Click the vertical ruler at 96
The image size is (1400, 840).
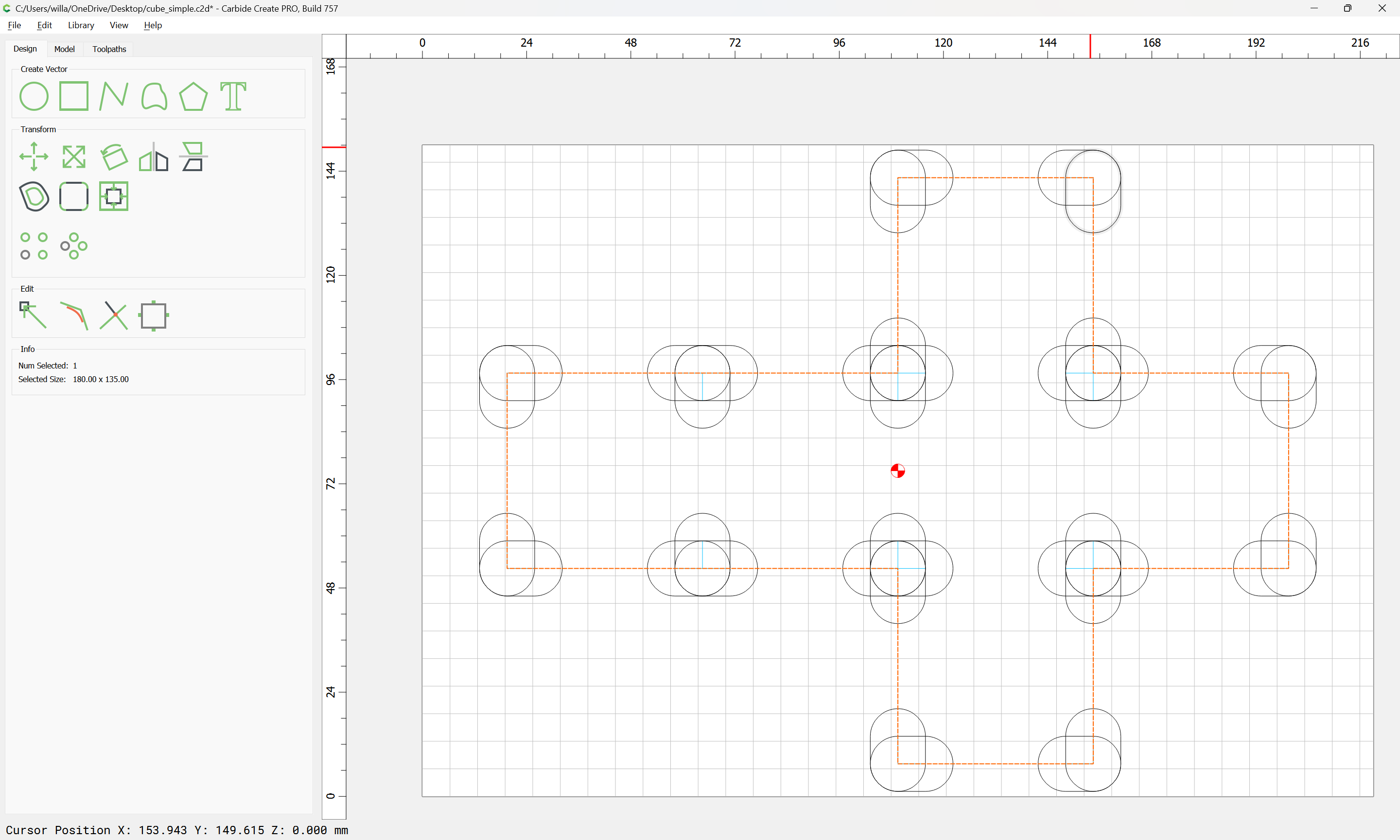tap(331, 379)
